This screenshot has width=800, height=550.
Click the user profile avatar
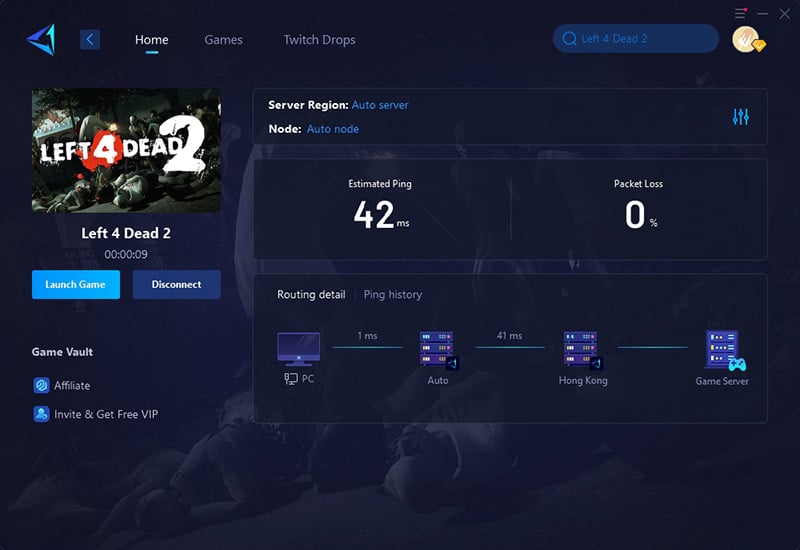(744, 39)
